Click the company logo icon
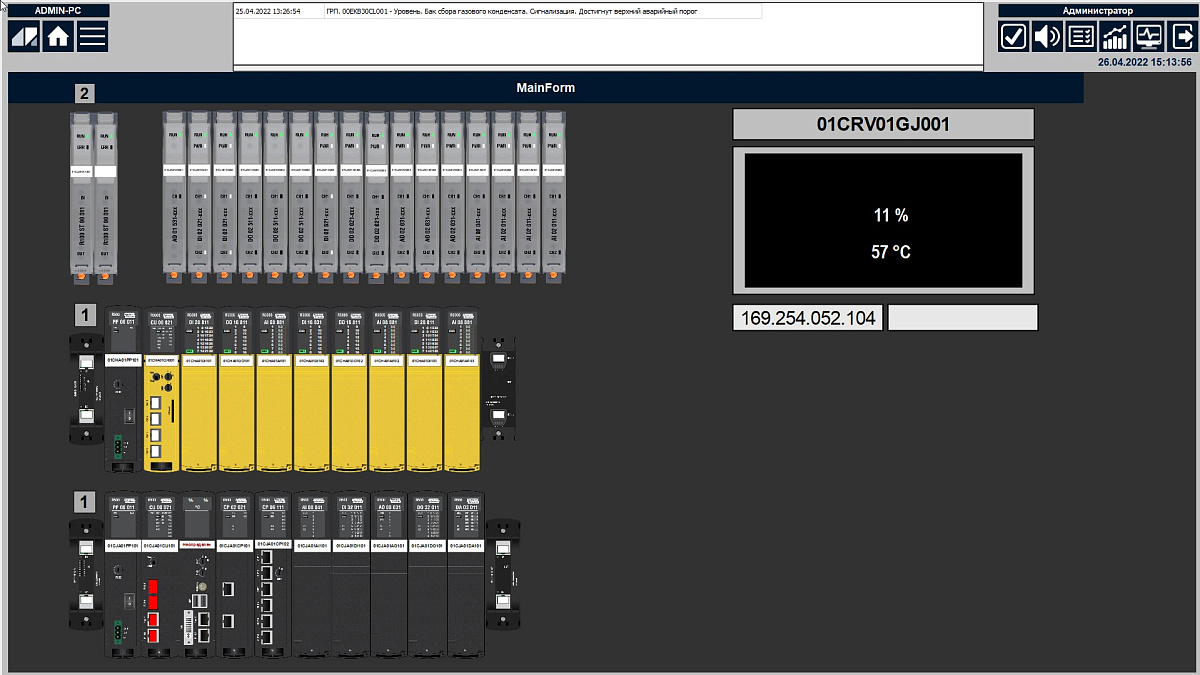Viewport: 1200px width, 675px height. tap(24, 36)
